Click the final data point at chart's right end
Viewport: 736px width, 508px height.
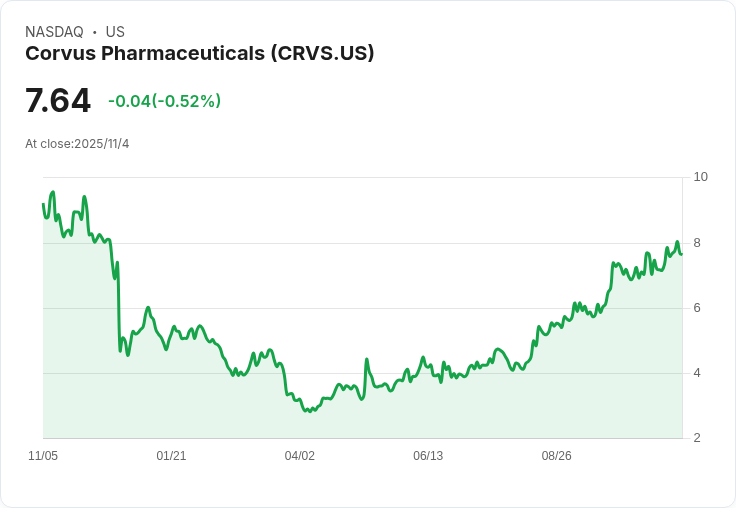682,254
